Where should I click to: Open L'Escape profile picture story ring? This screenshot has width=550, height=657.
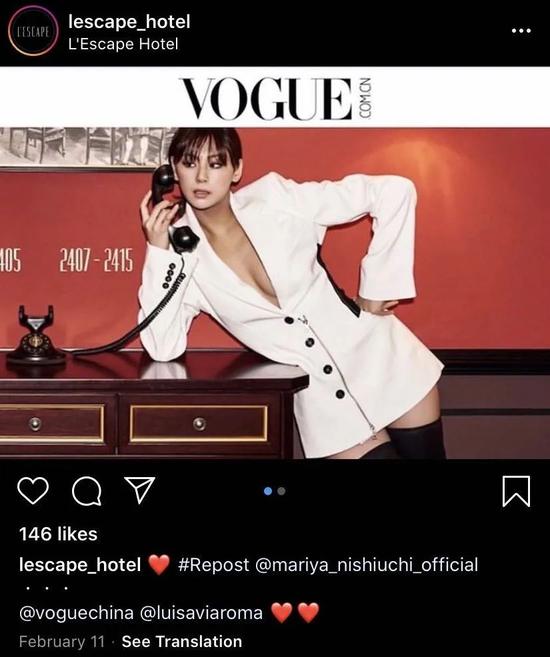coord(33,31)
